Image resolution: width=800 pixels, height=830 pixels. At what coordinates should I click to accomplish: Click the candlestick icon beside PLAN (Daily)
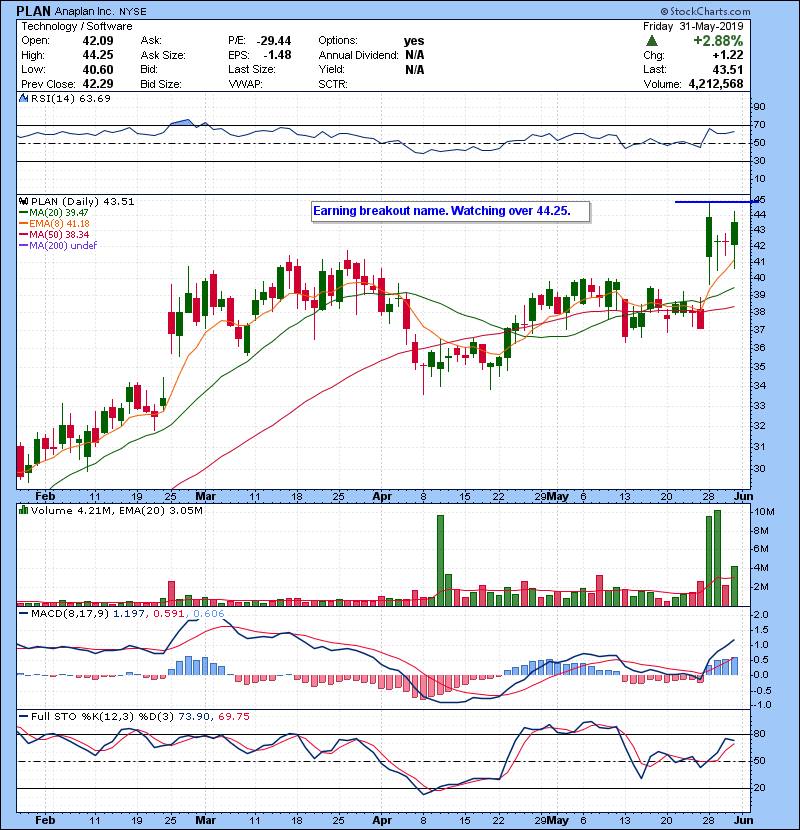(x=23, y=201)
